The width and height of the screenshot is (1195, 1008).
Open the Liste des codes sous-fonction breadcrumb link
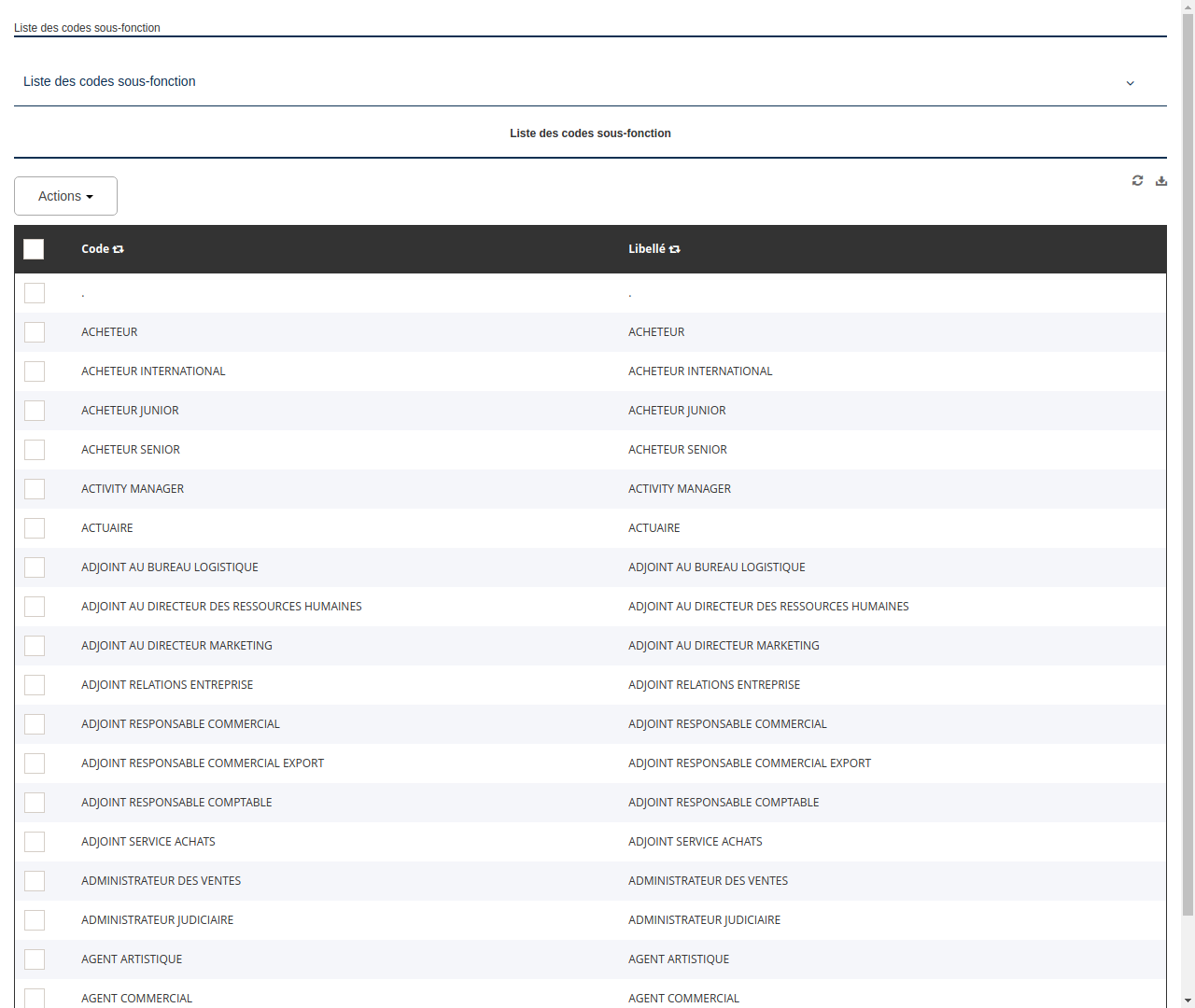pyautogui.click(x=87, y=28)
